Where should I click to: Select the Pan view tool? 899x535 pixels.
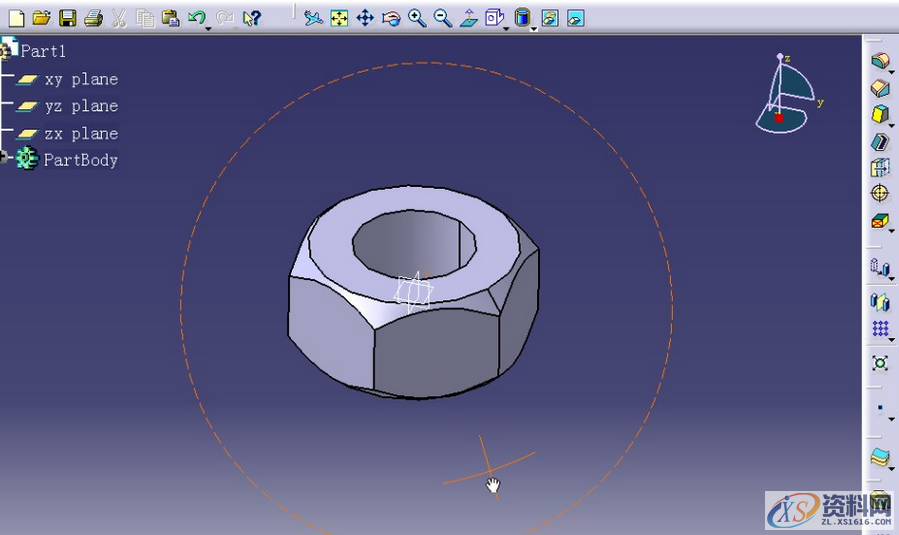tap(365, 18)
